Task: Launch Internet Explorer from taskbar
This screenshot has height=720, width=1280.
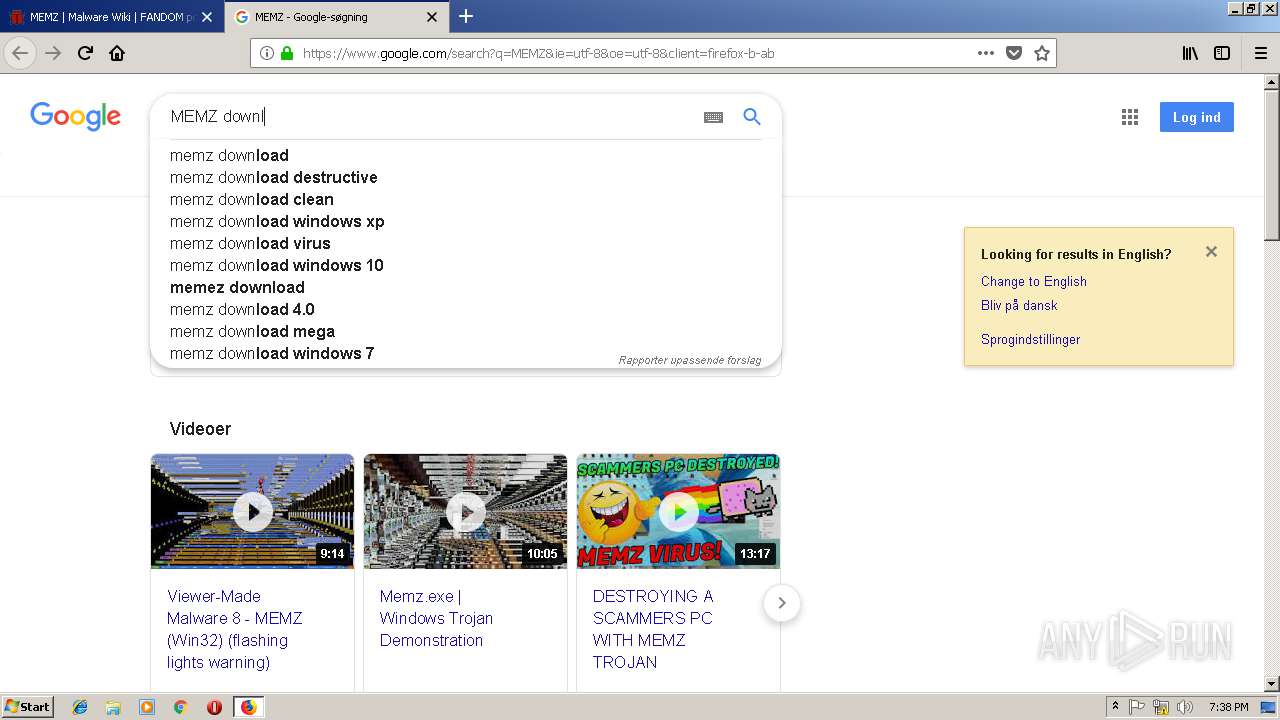Action: 80,707
